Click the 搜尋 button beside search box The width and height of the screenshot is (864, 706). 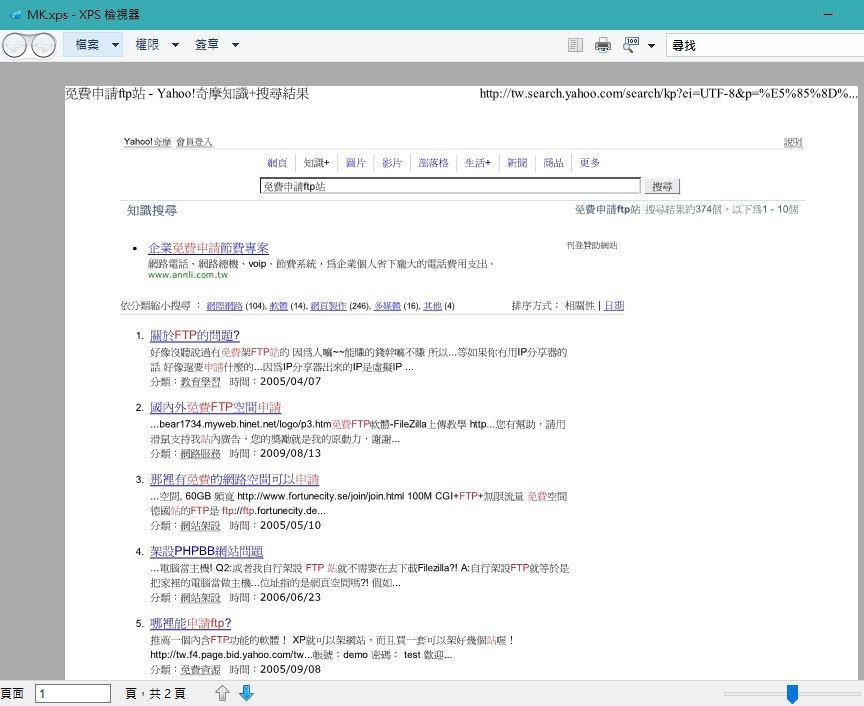[x=662, y=186]
